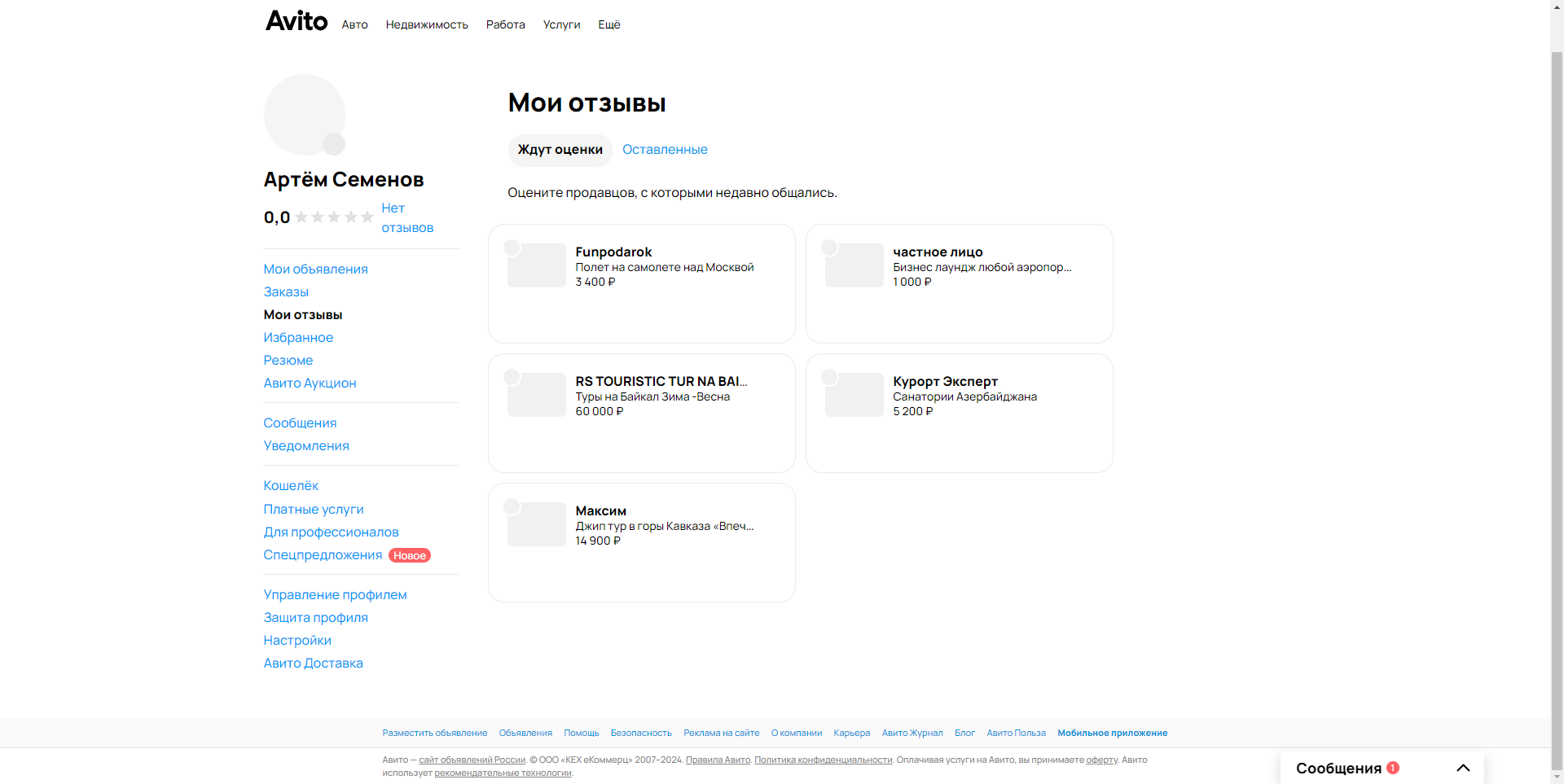Open the частное лицо listing thumbnail
Image resolution: width=1564 pixels, height=784 pixels.
coord(854,265)
